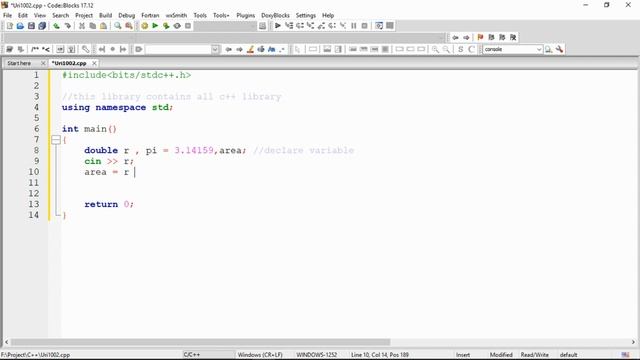Open the Project menu

click(84, 16)
